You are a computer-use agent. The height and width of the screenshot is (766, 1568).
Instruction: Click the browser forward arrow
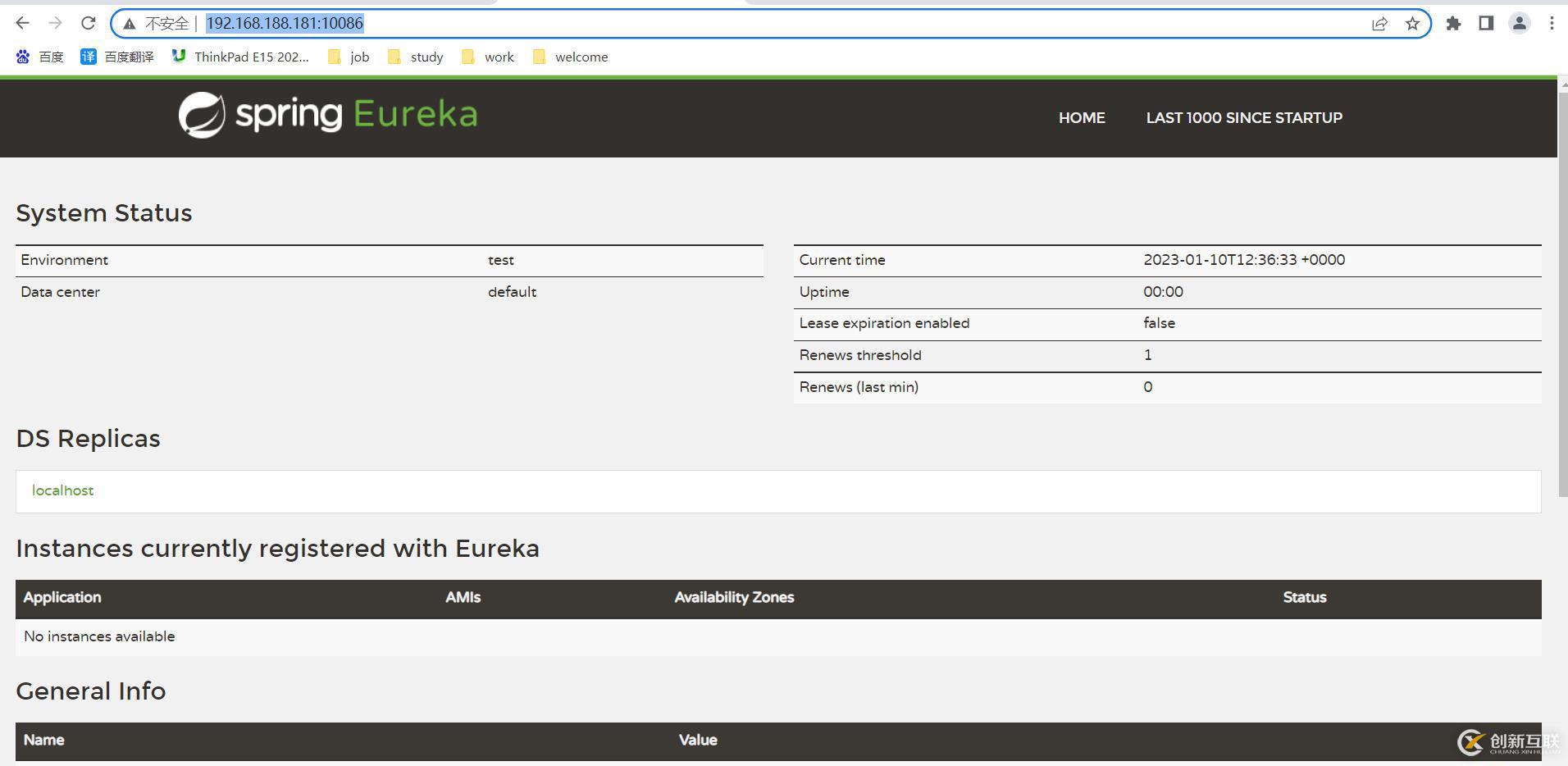point(55,23)
